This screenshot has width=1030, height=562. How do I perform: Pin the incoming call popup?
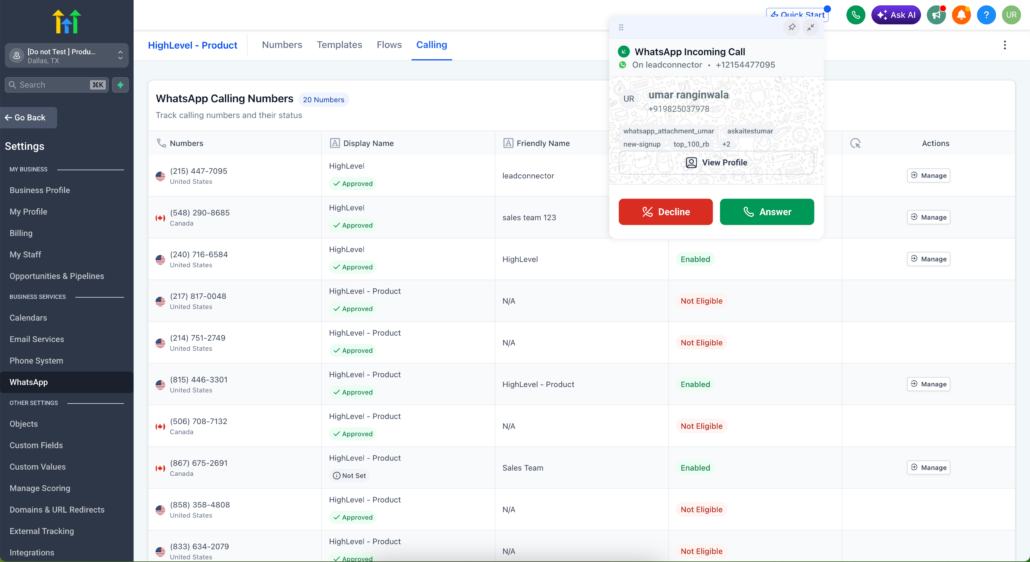[792, 27]
